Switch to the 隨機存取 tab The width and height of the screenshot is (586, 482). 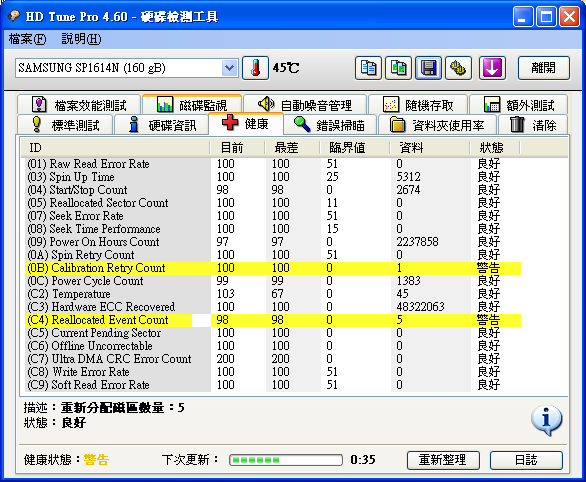pyautogui.click(x=418, y=105)
